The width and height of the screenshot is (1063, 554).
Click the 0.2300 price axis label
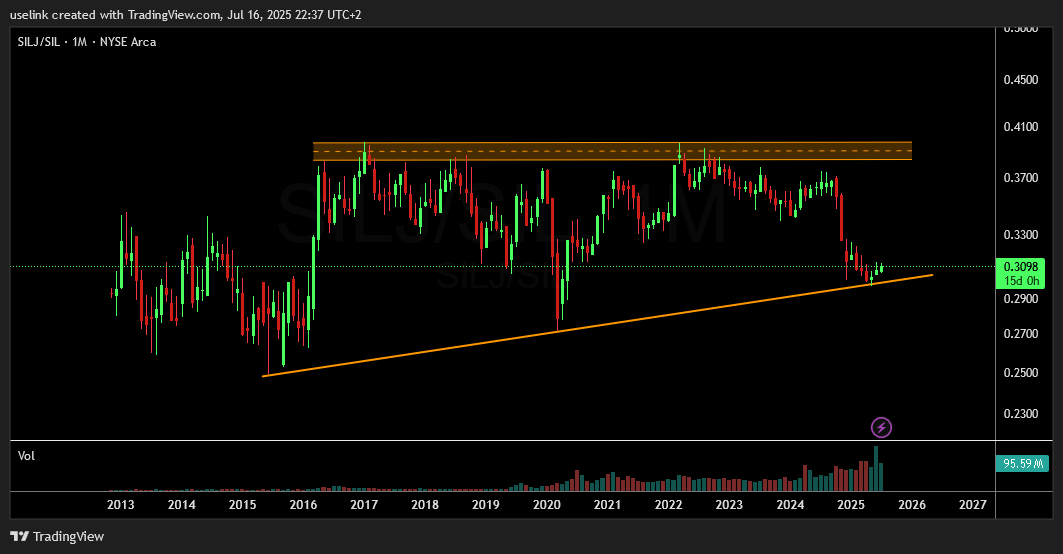pos(1020,414)
